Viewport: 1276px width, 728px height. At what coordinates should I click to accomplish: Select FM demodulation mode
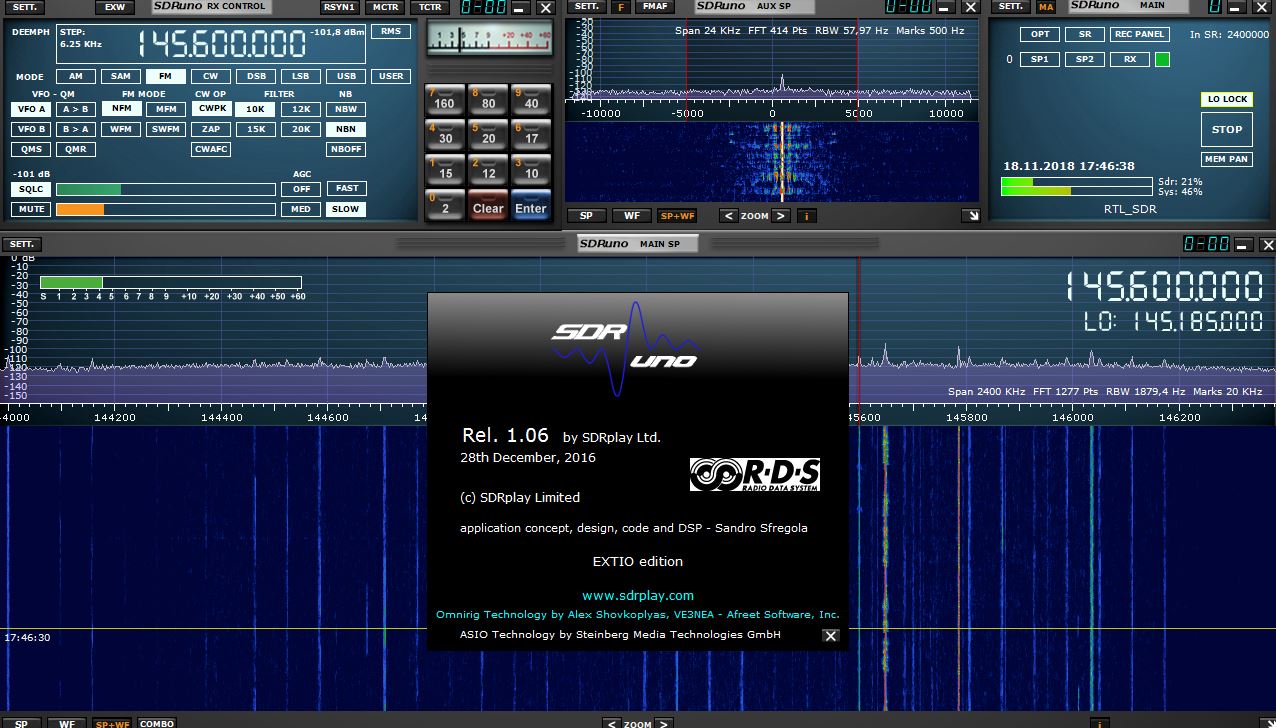point(165,76)
